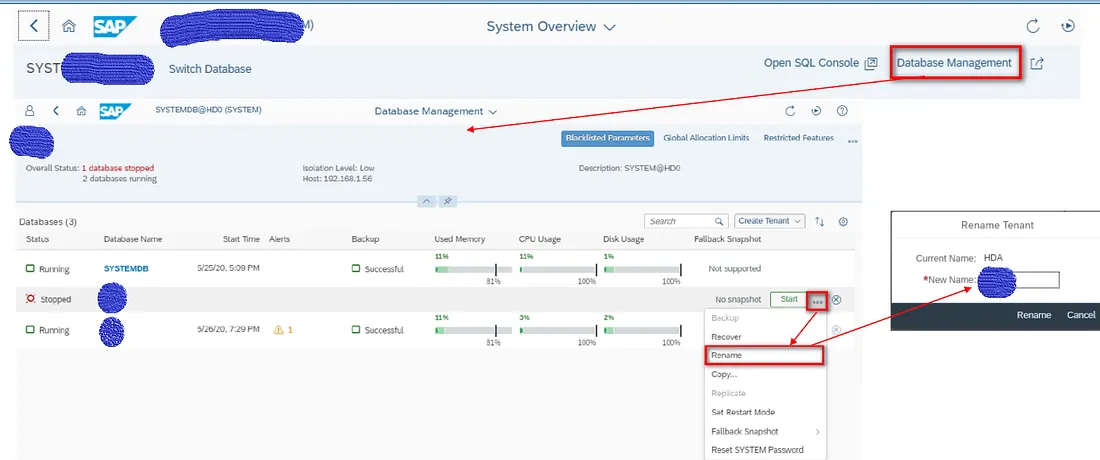Open the Database Management link
The height and width of the screenshot is (460, 1100).
954,63
